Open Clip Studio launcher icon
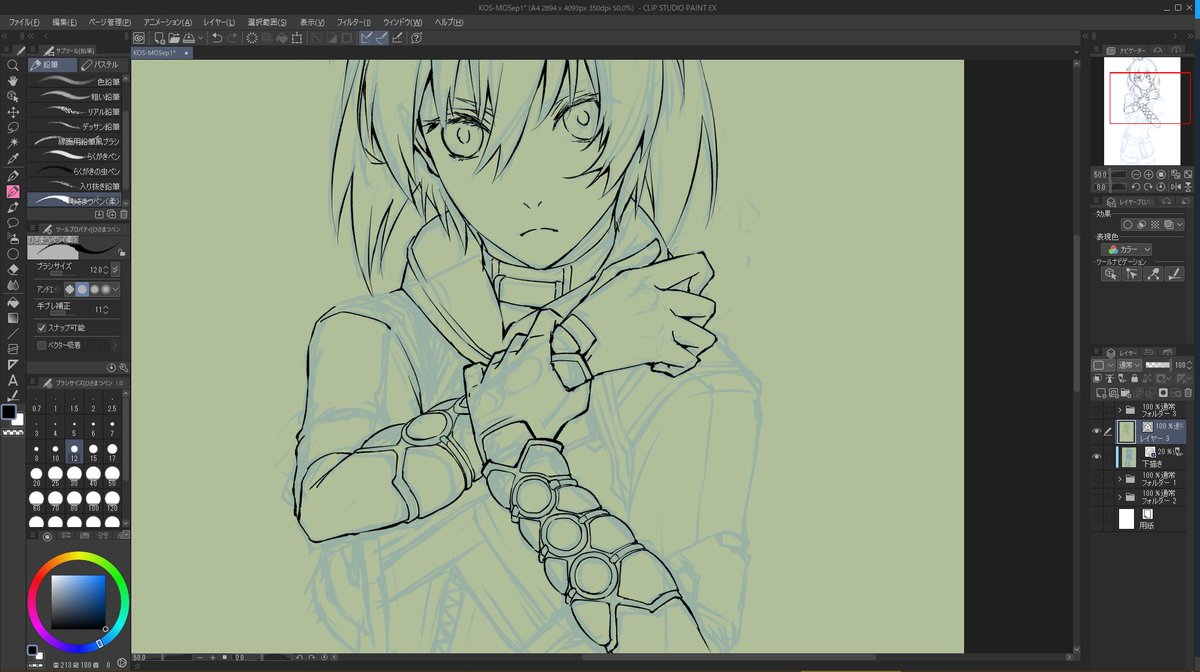Viewport: 1200px width, 672px height. pyautogui.click(x=139, y=38)
